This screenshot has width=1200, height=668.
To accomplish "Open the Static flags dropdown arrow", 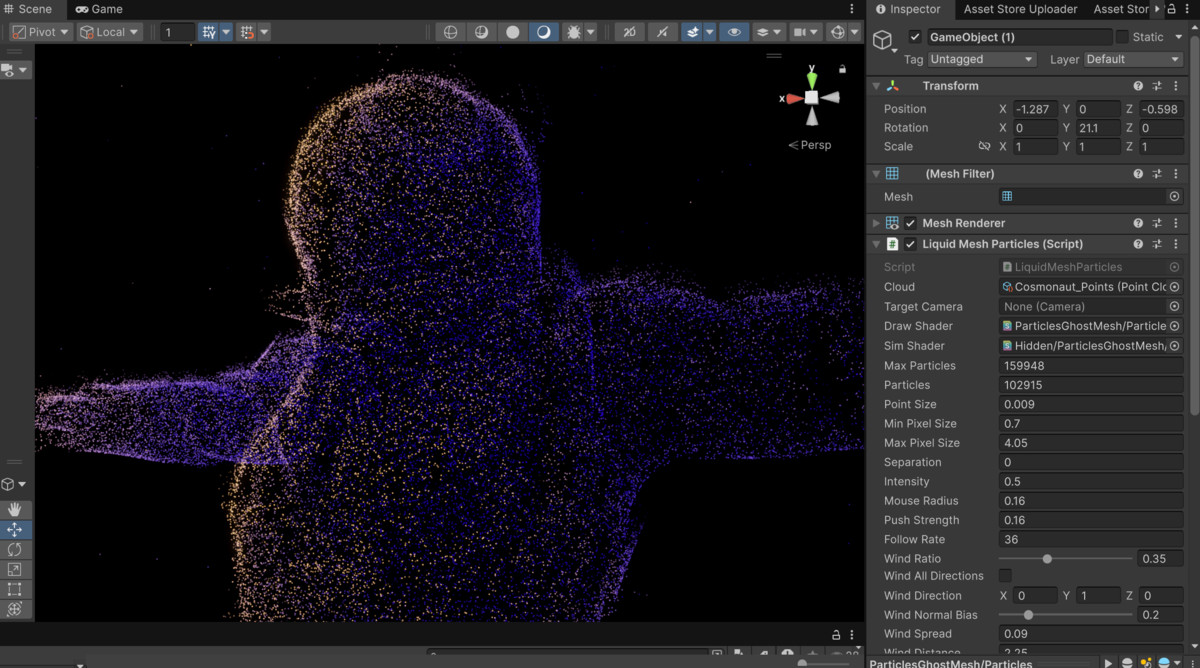I will point(1177,37).
